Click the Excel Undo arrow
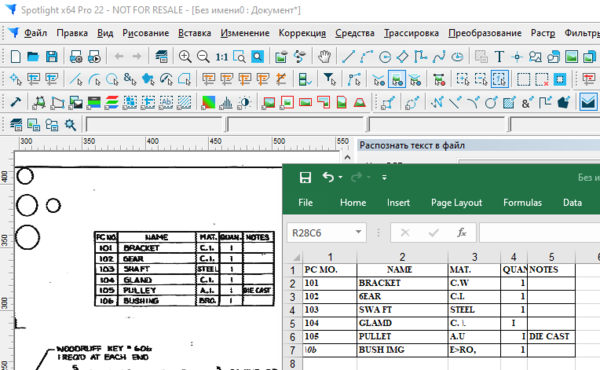This screenshot has width=600, height=370. [x=328, y=177]
